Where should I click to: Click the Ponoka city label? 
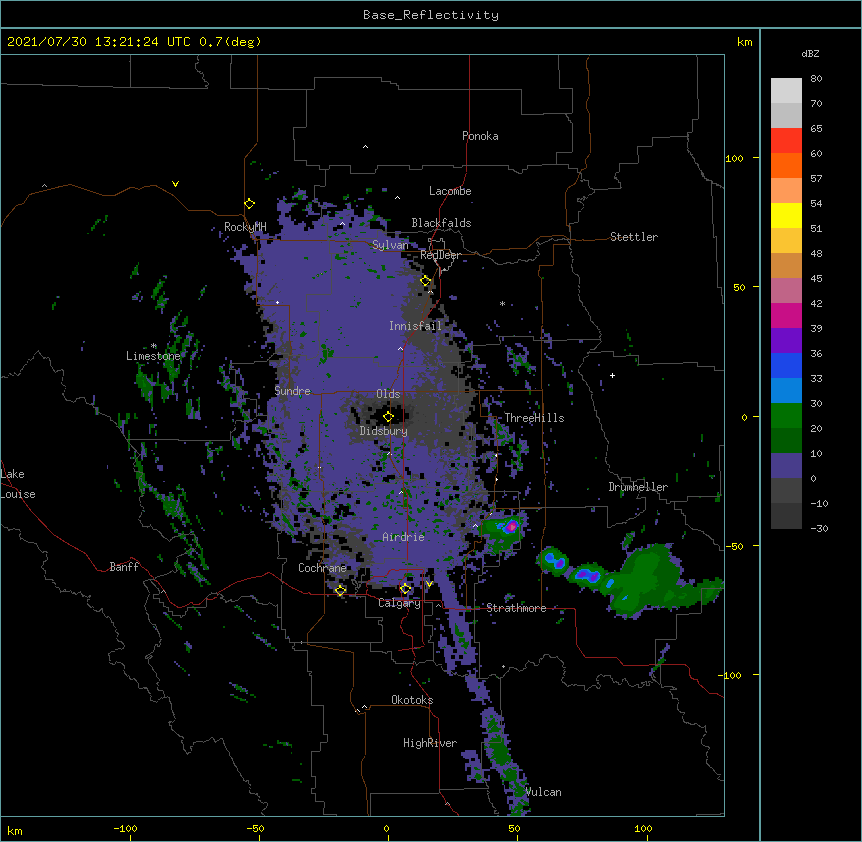coord(480,136)
